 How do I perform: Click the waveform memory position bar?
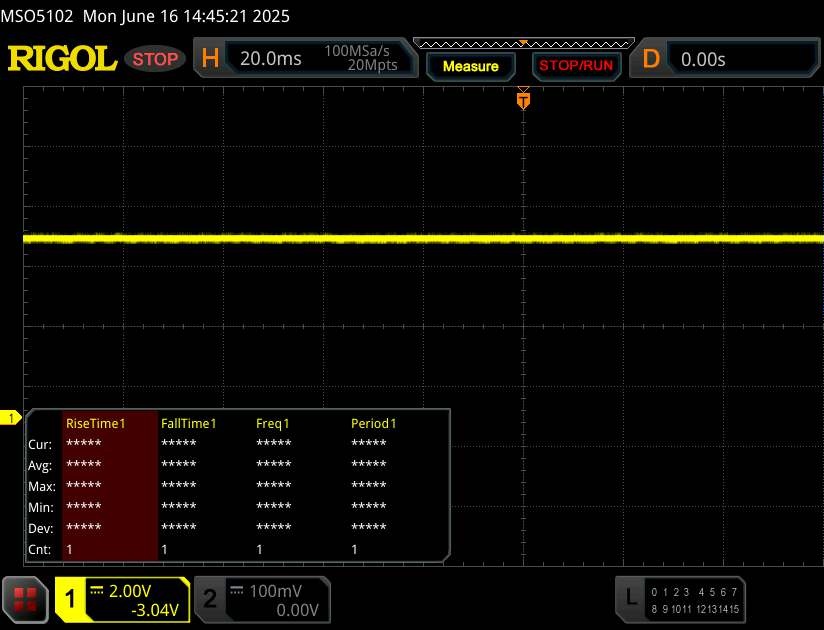524,44
